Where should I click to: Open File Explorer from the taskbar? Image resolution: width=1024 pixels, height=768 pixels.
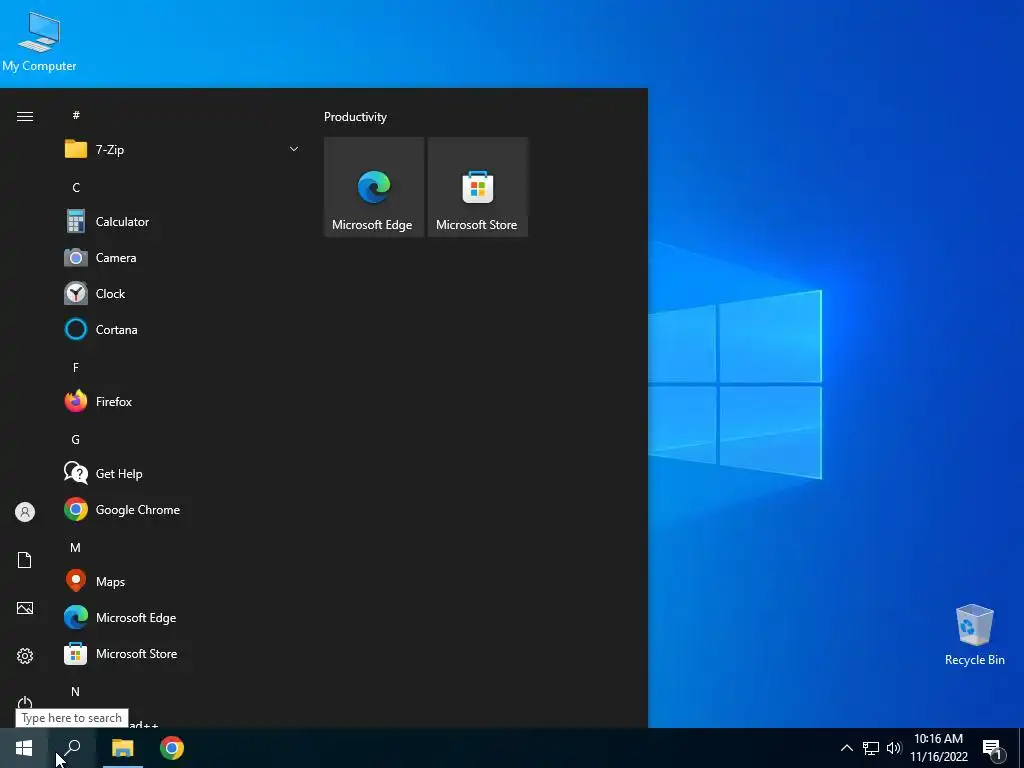click(x=122, y=748)
